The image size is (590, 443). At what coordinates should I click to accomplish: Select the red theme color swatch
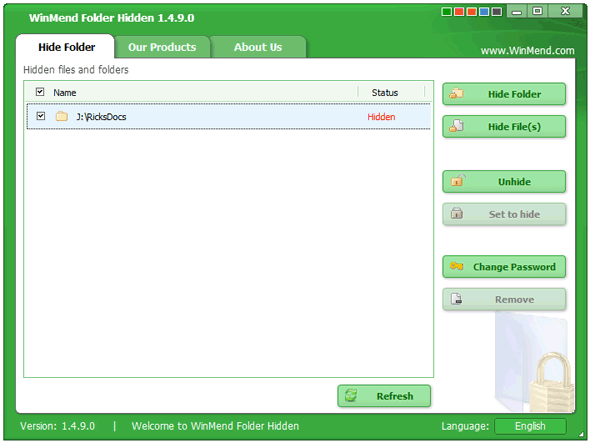pyautogui.click(x=459, y=12)
